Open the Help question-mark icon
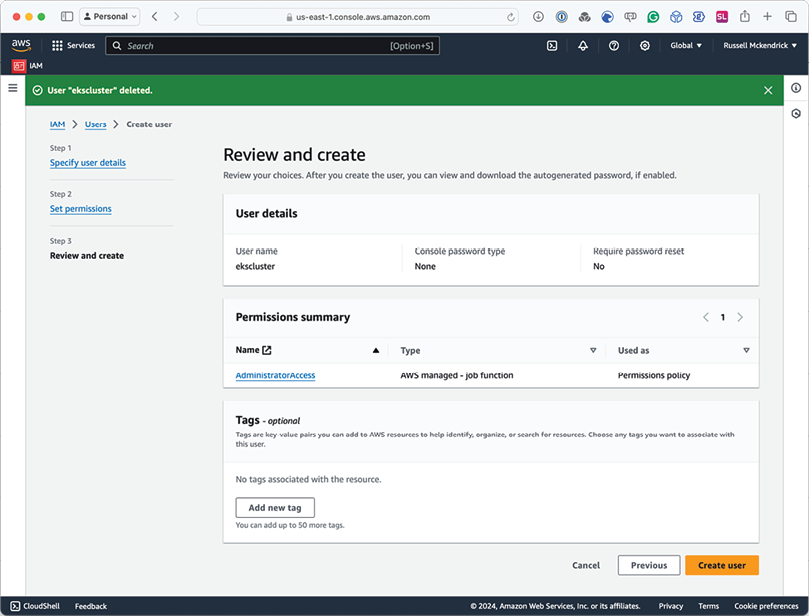Viewport: 809px width, 616px height. [x=613, y=45]
